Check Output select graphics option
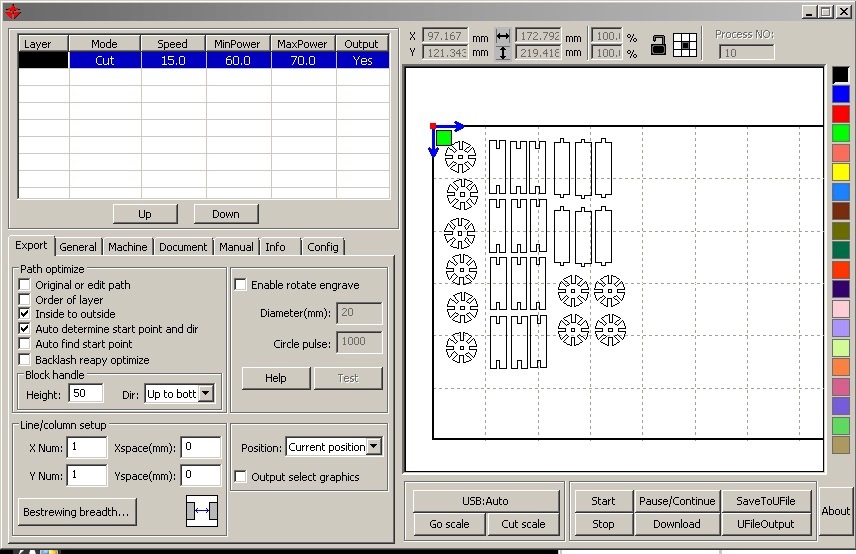Viewport: 856px width, 554px height. 240,476
